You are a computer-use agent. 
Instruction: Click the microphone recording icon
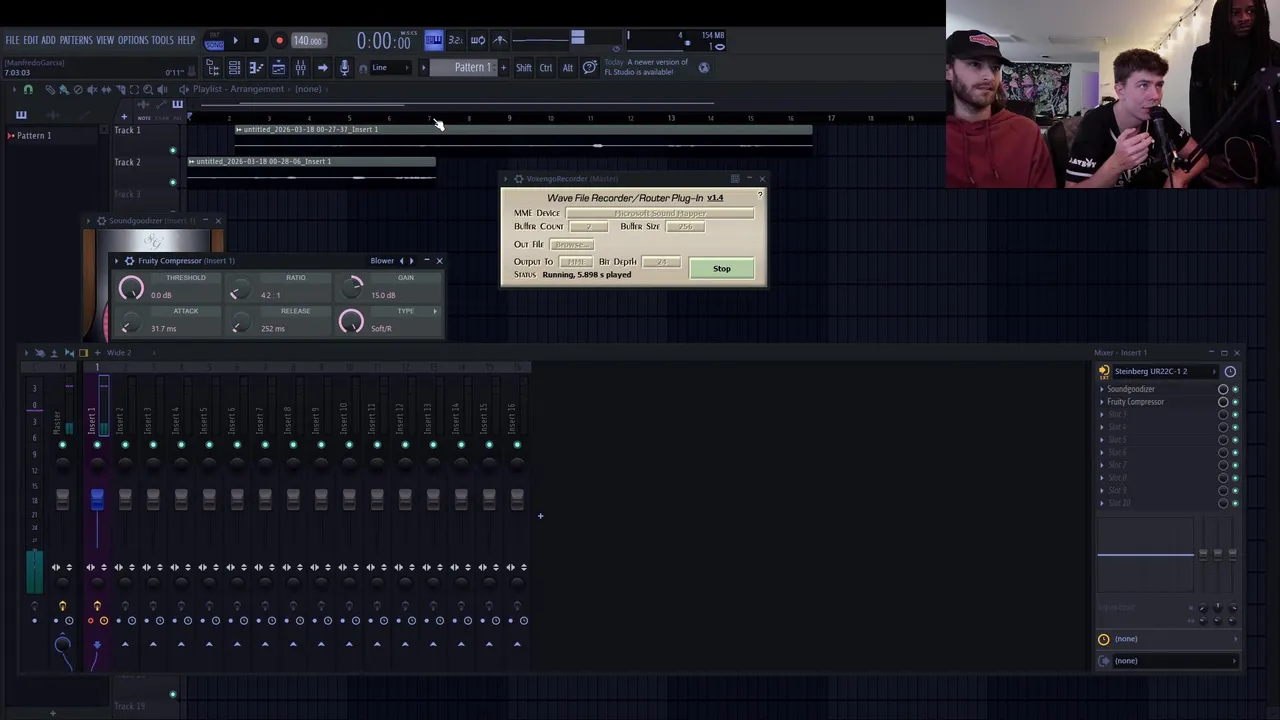(344, 68)
